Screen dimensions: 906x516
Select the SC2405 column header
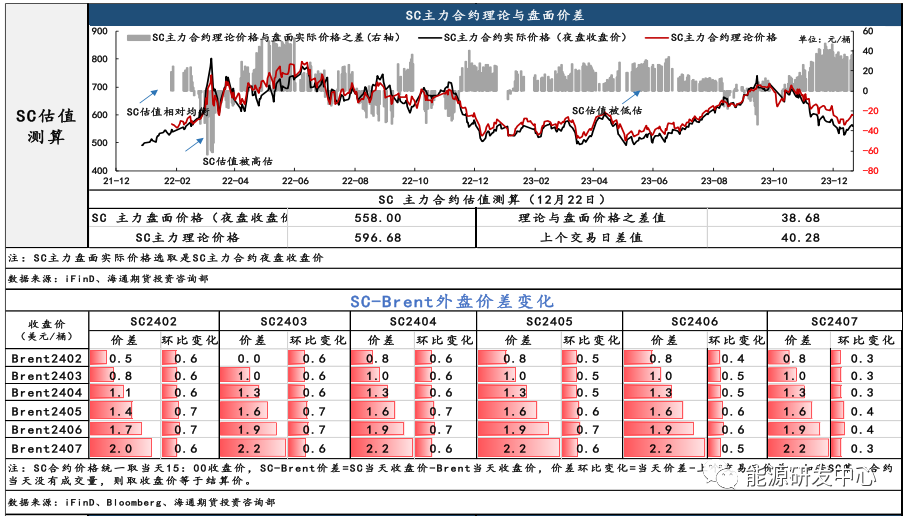549,321
